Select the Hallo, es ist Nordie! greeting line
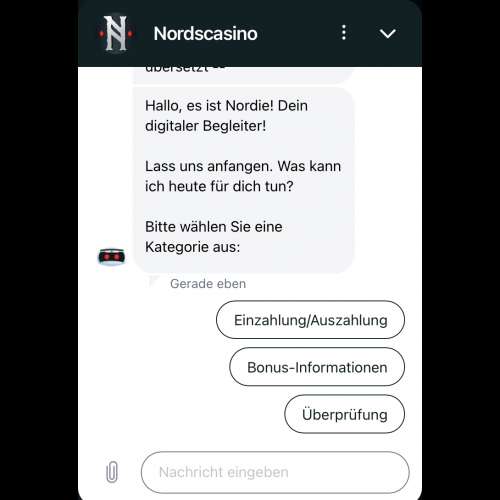 (x=226, y=106)
